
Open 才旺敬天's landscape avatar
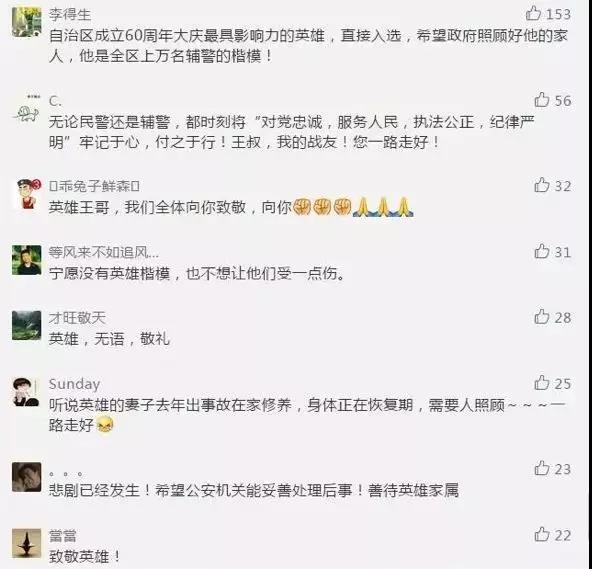point(26,325)
